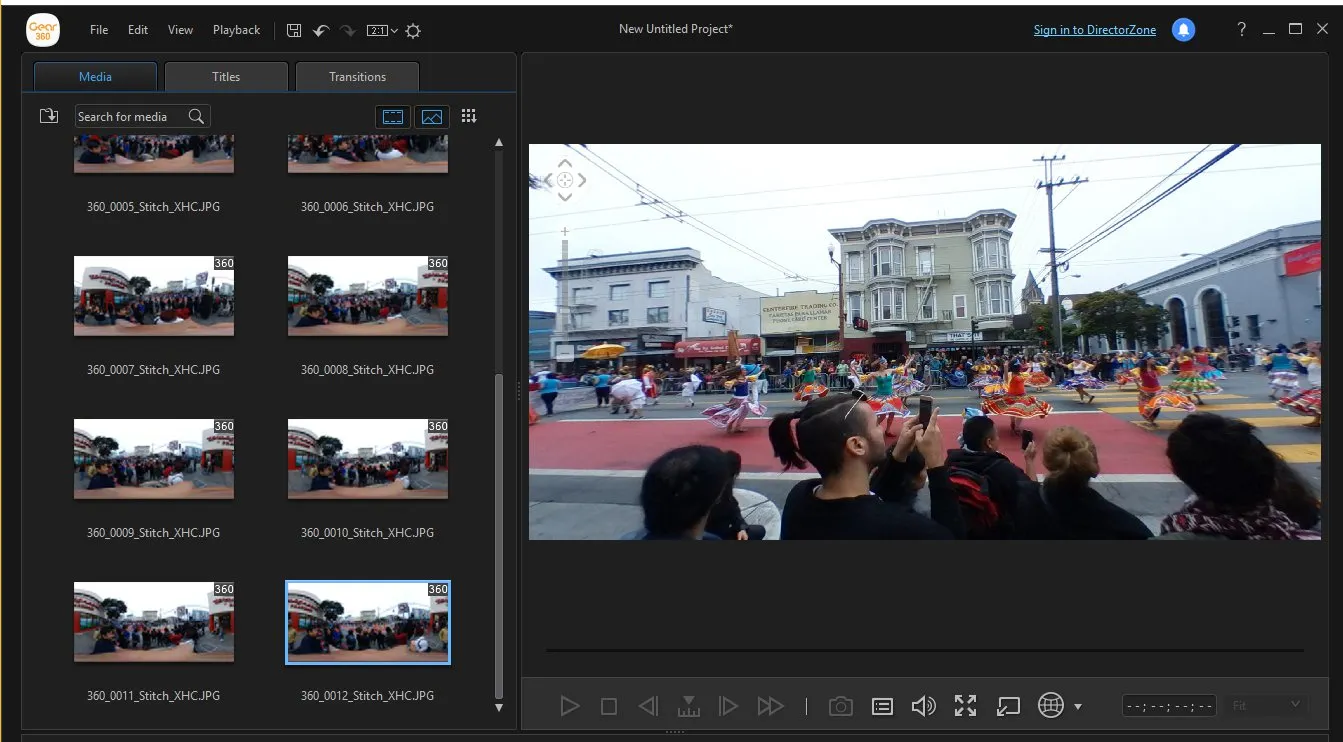Expand the 360 view mode dropdown arrow

[x=1078, y=707]
